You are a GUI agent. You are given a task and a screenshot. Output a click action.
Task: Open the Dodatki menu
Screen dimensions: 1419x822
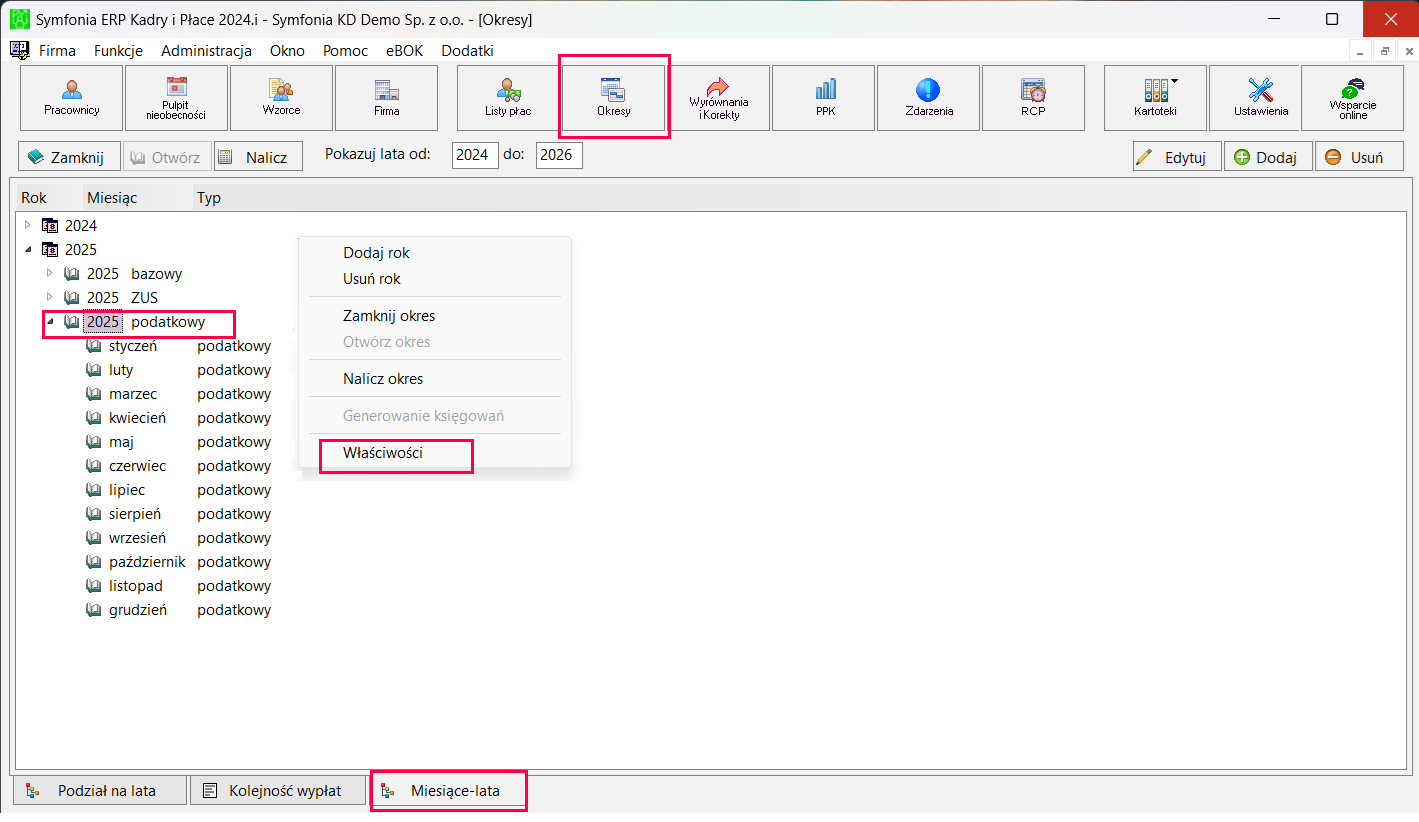pyautogui.click(x=467, y=51)
